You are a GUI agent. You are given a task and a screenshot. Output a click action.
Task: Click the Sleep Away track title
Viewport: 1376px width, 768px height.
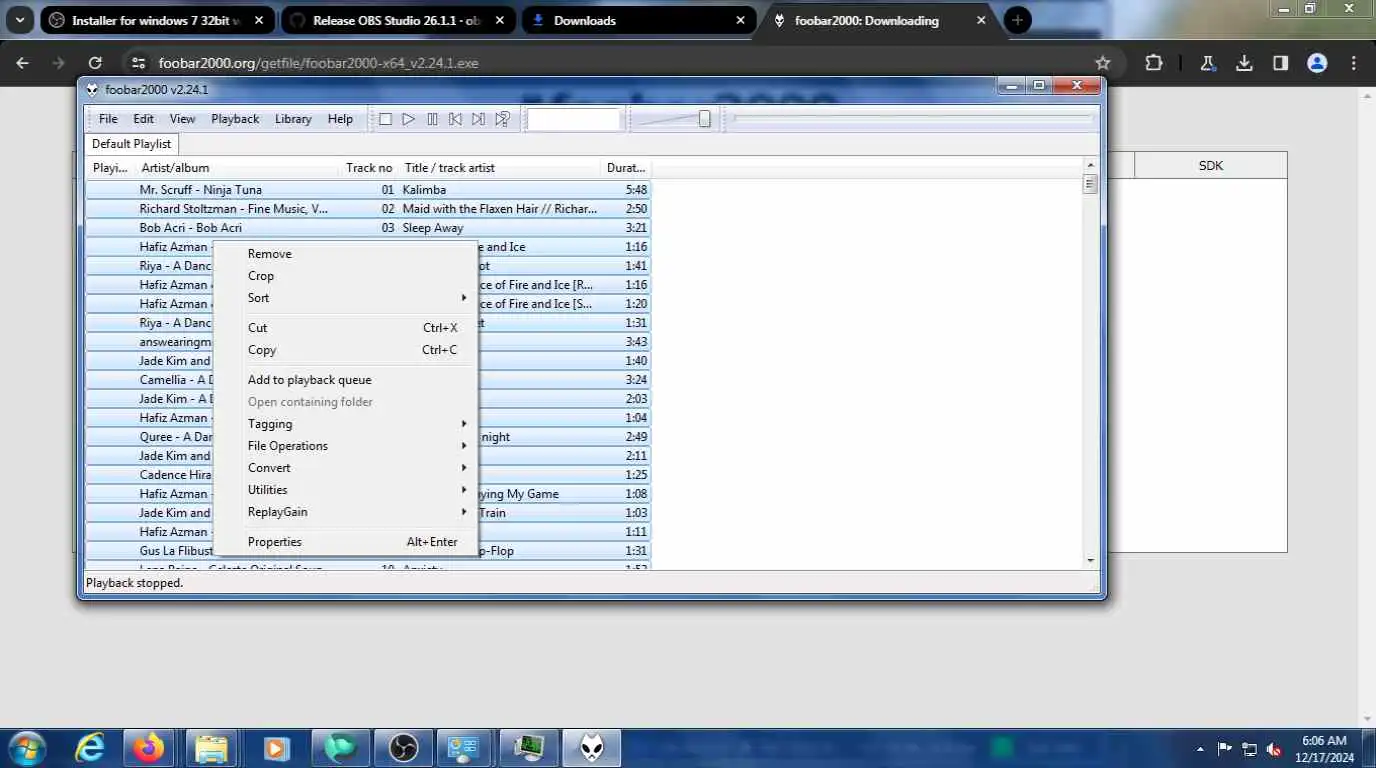coord(433,228)
